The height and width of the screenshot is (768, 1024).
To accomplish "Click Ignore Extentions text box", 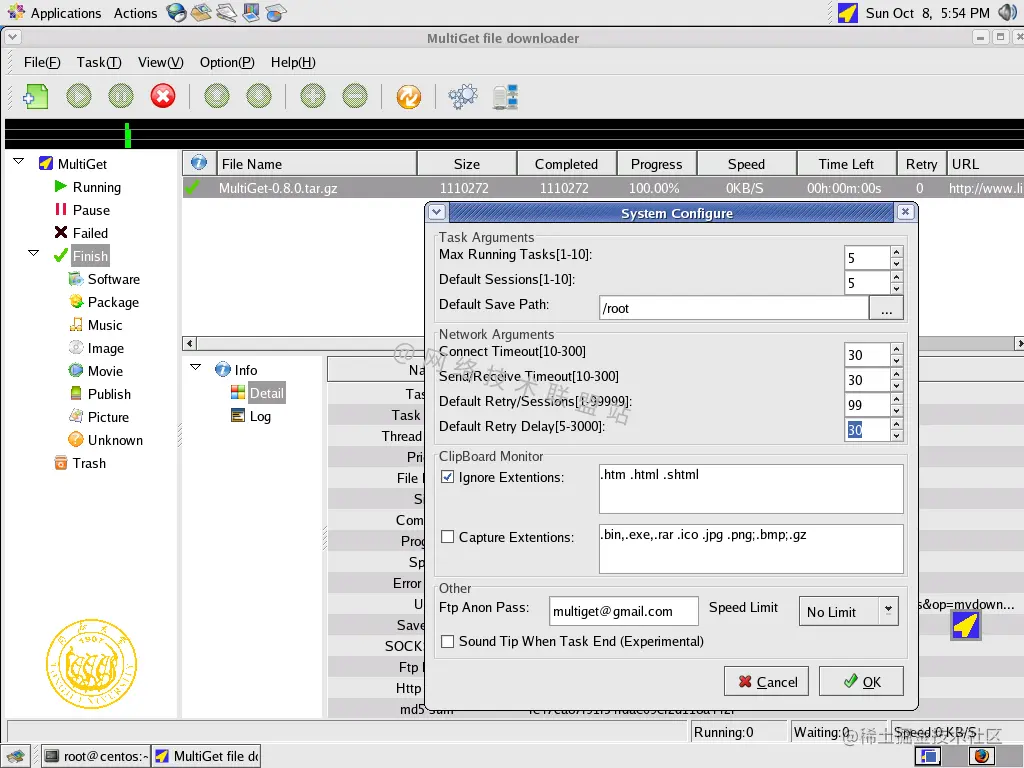I will tap(751, 488).
